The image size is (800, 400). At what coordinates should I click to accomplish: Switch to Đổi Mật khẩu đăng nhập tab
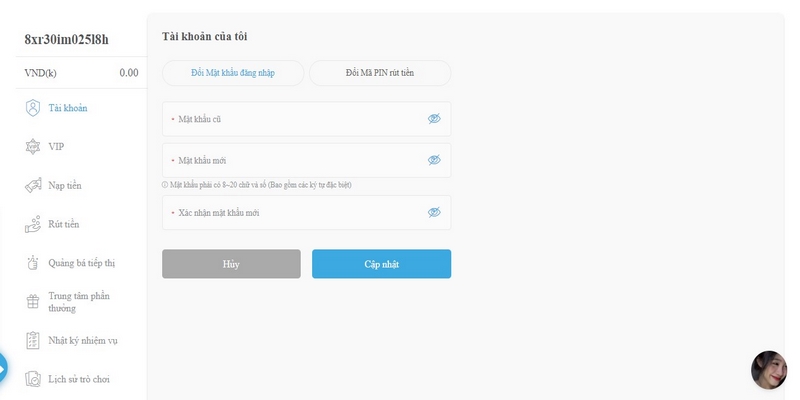click(x=233, y=73)
